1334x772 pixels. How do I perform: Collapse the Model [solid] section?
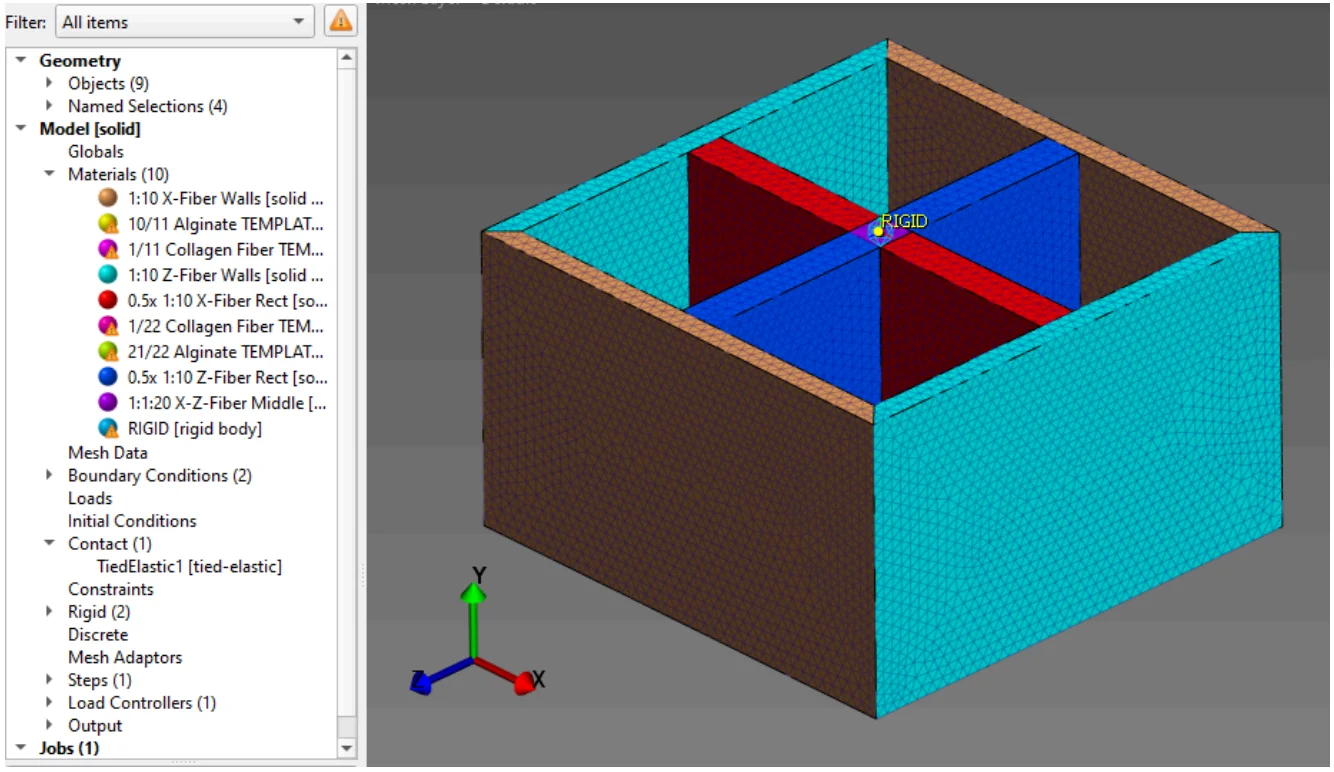click(19, 129)
